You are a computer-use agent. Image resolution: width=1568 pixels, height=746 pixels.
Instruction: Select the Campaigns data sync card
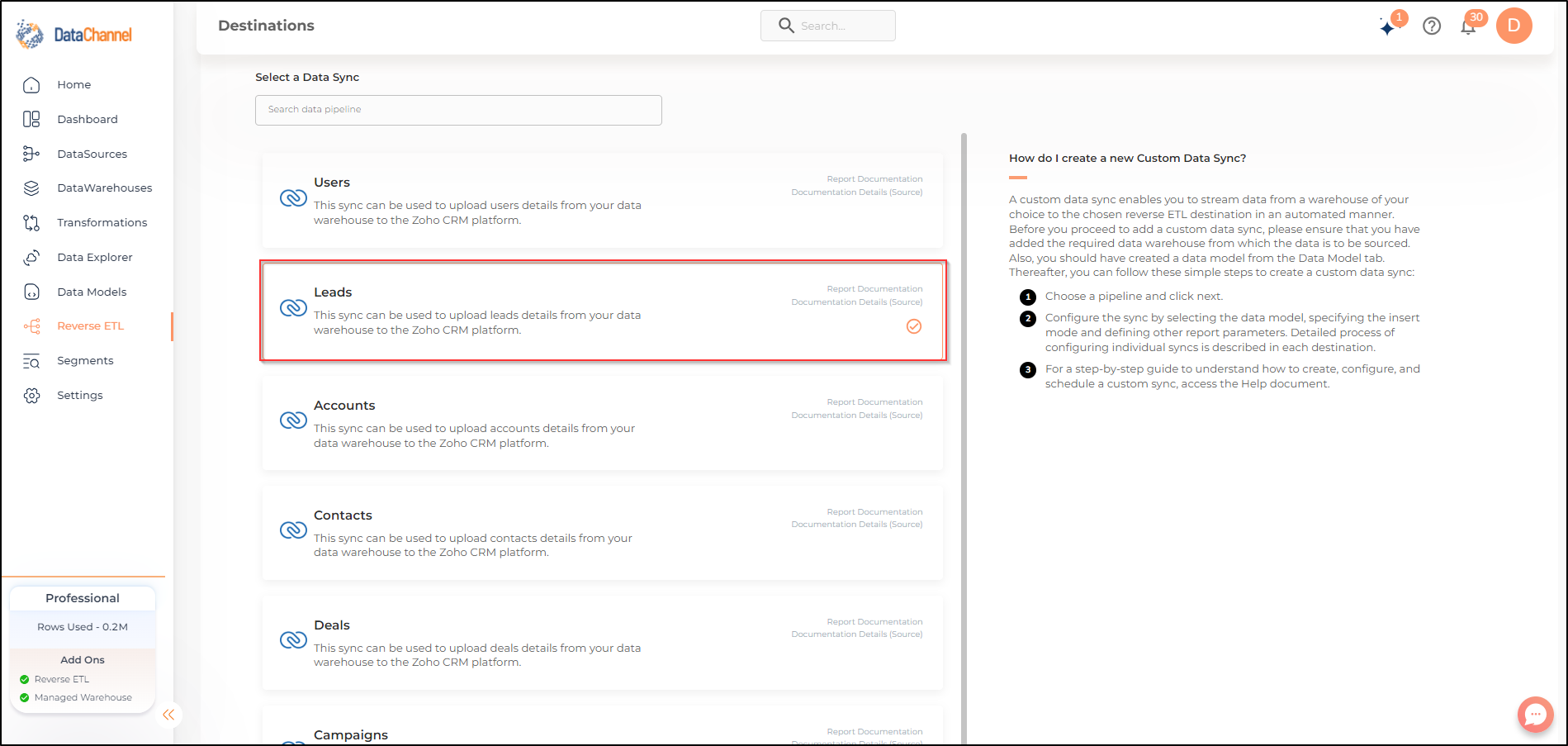point(603,725)
